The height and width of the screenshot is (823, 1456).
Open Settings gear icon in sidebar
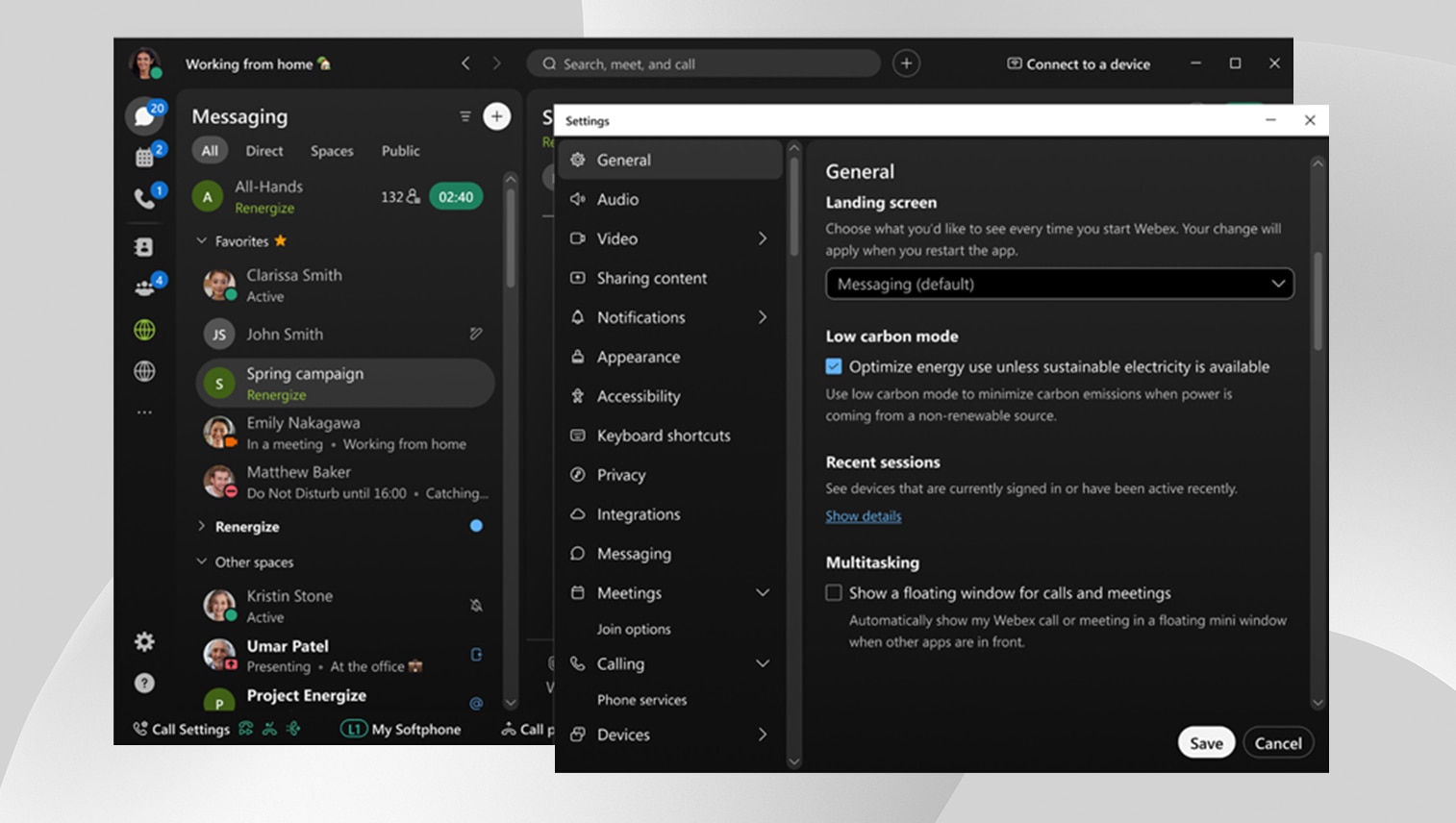(144, 641)
